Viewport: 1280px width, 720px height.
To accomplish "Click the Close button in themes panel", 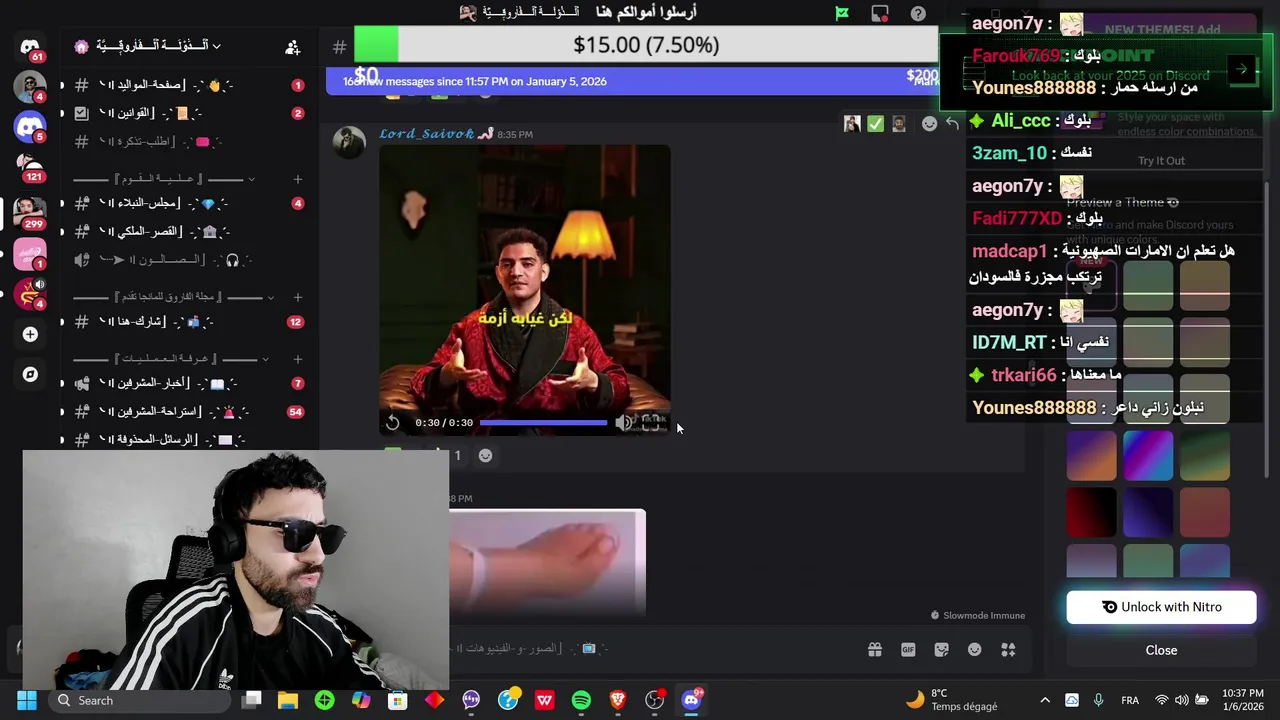I will click(1161, 650).
